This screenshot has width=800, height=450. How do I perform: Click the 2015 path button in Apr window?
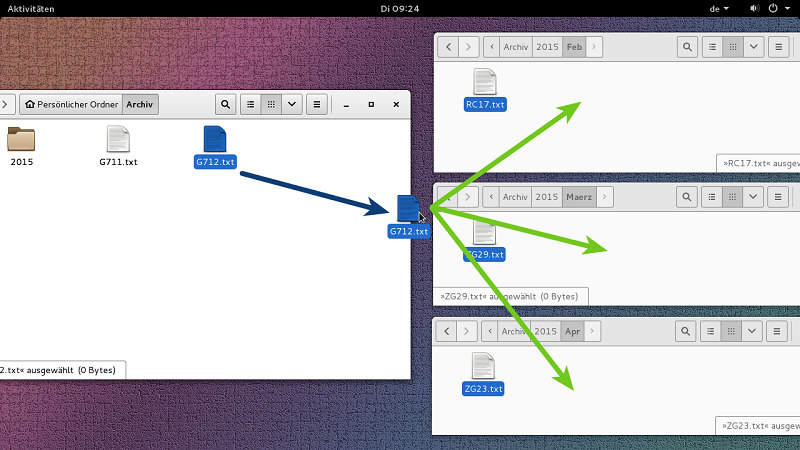(x=546, y=331)
